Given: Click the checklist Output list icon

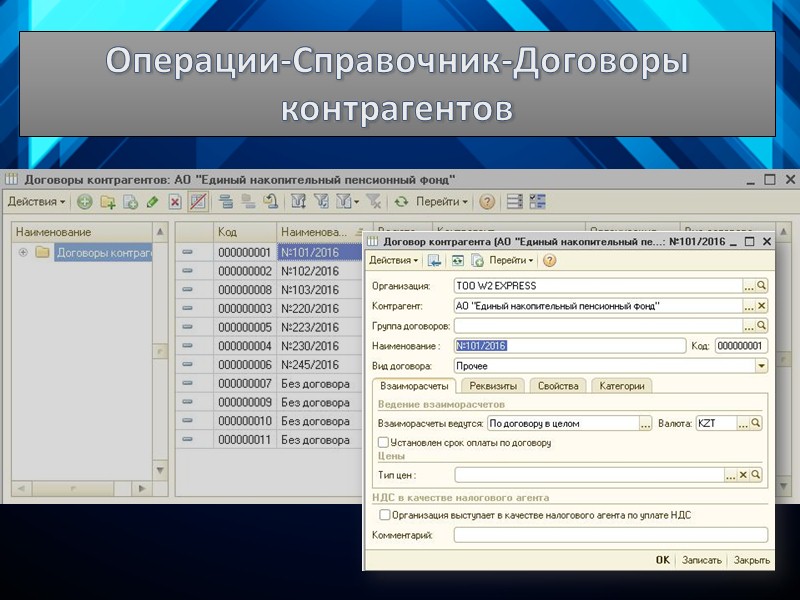Looking at the screenshot, I should point(538,202).
